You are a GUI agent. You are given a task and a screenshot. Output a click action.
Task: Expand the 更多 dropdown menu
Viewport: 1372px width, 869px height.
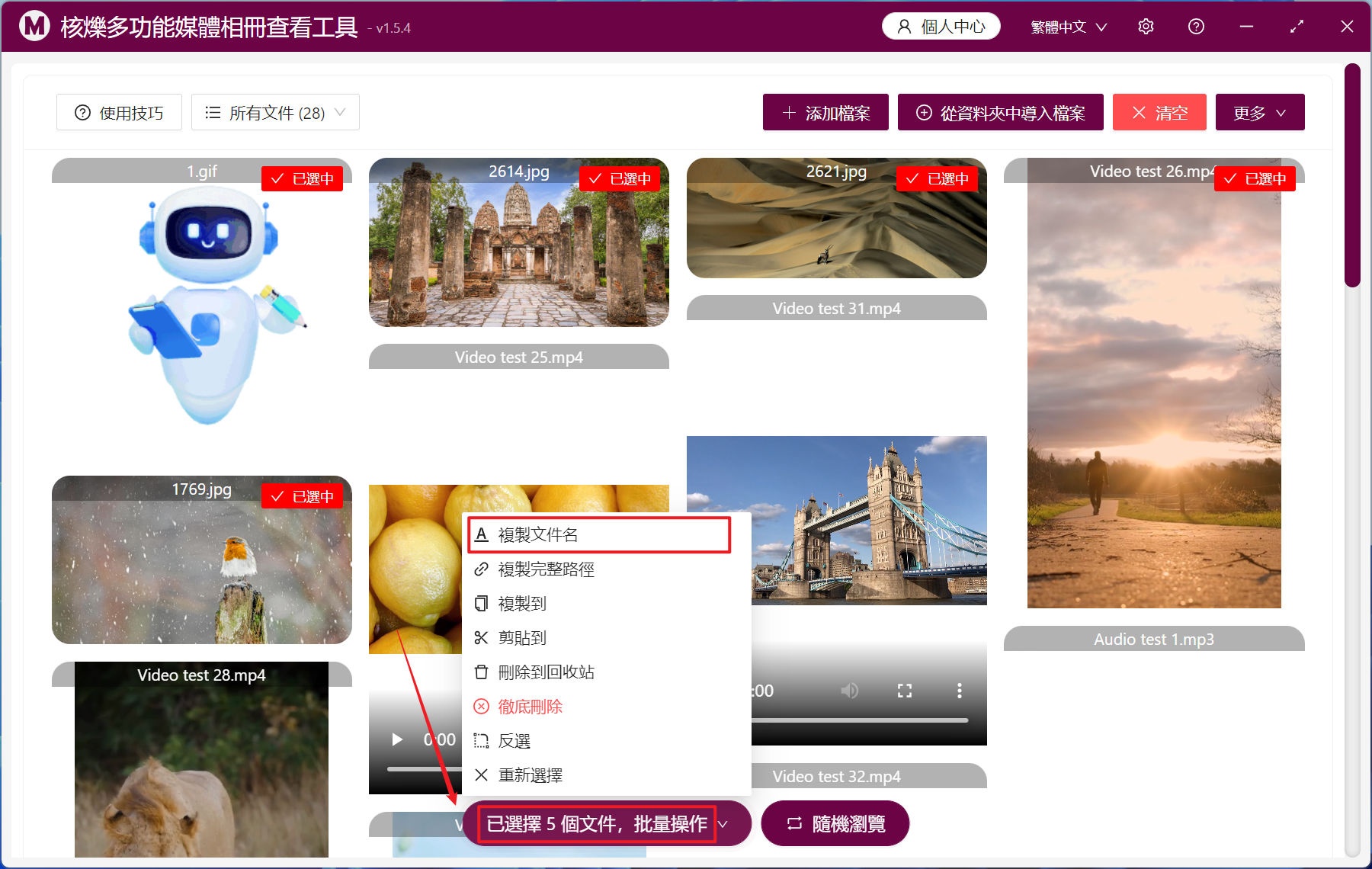(1260, 113)
